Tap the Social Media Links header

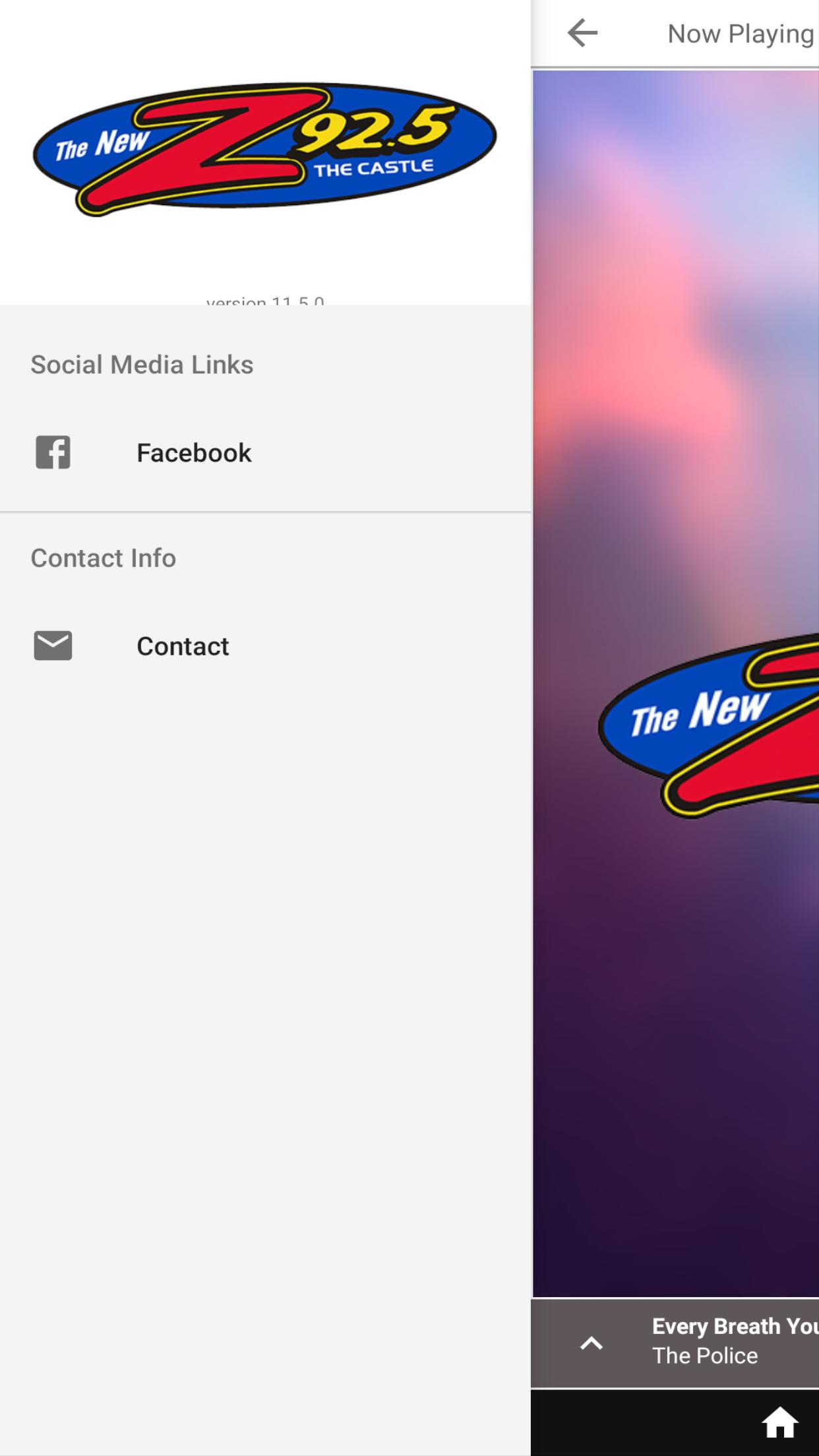(142, 365)
